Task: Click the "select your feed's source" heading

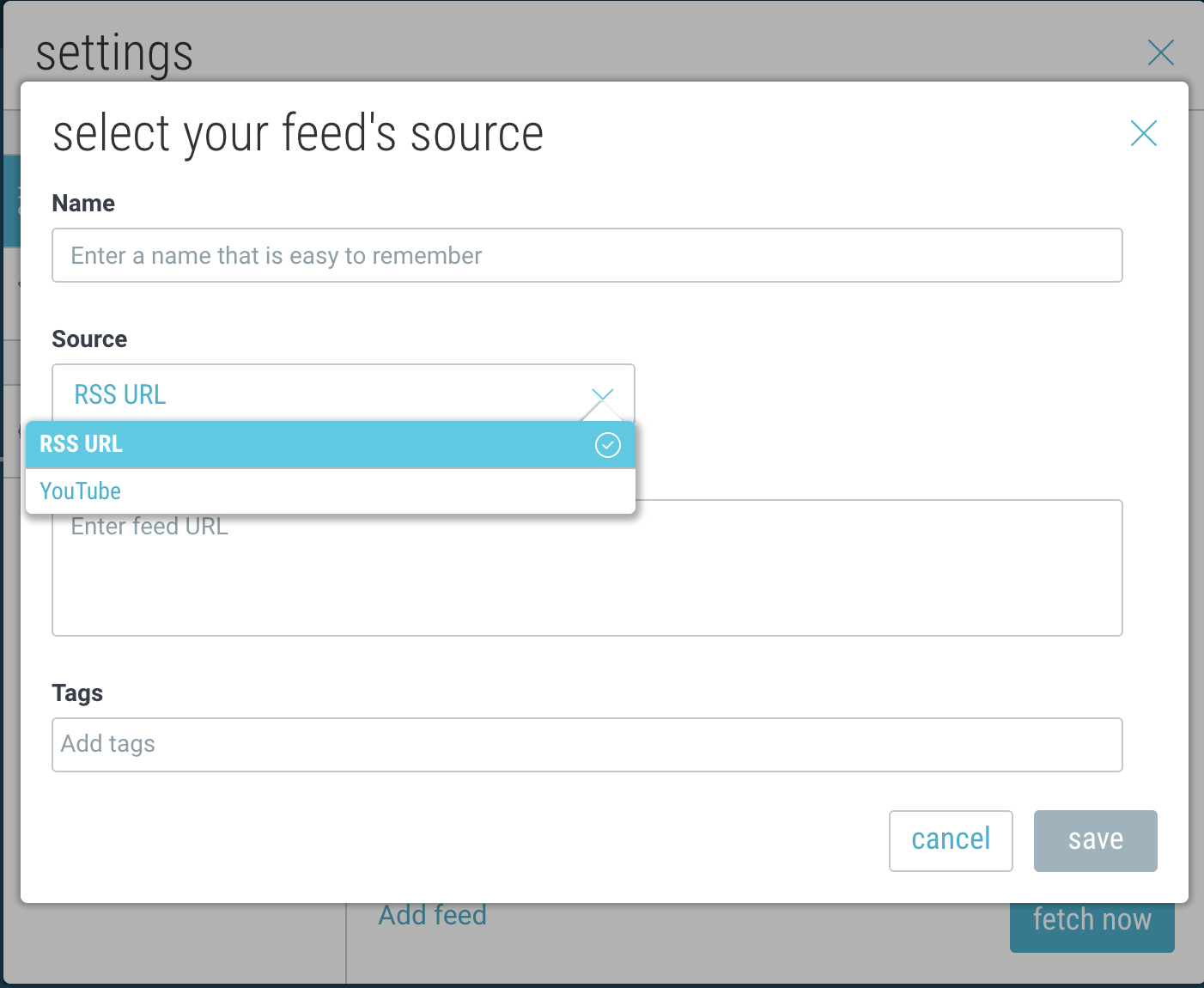Action: pos(298,134)
